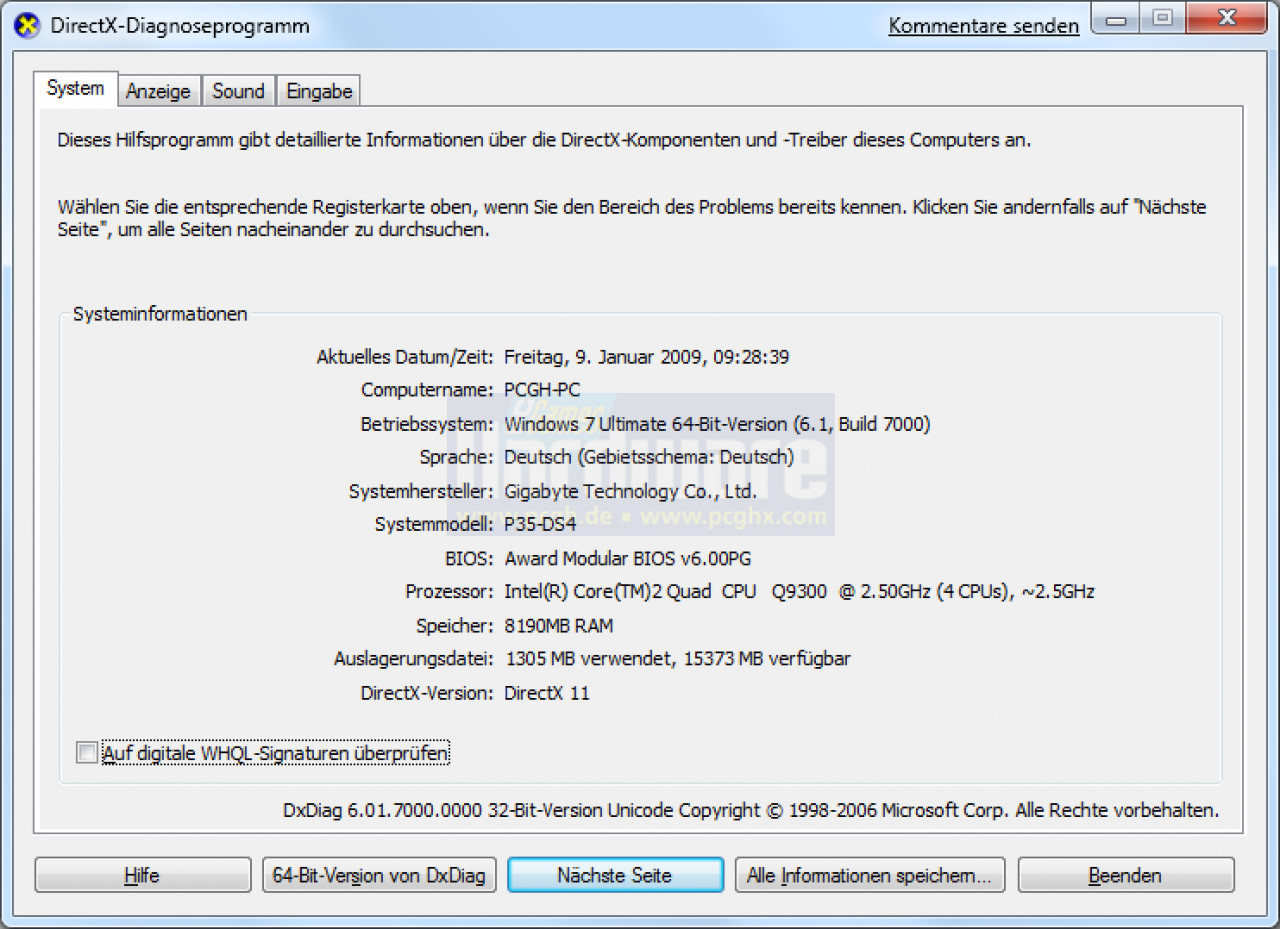1280x929 pixels.
Task: Click the date value Freitag, 9. Januar 2009
Action: click(646, 357)
